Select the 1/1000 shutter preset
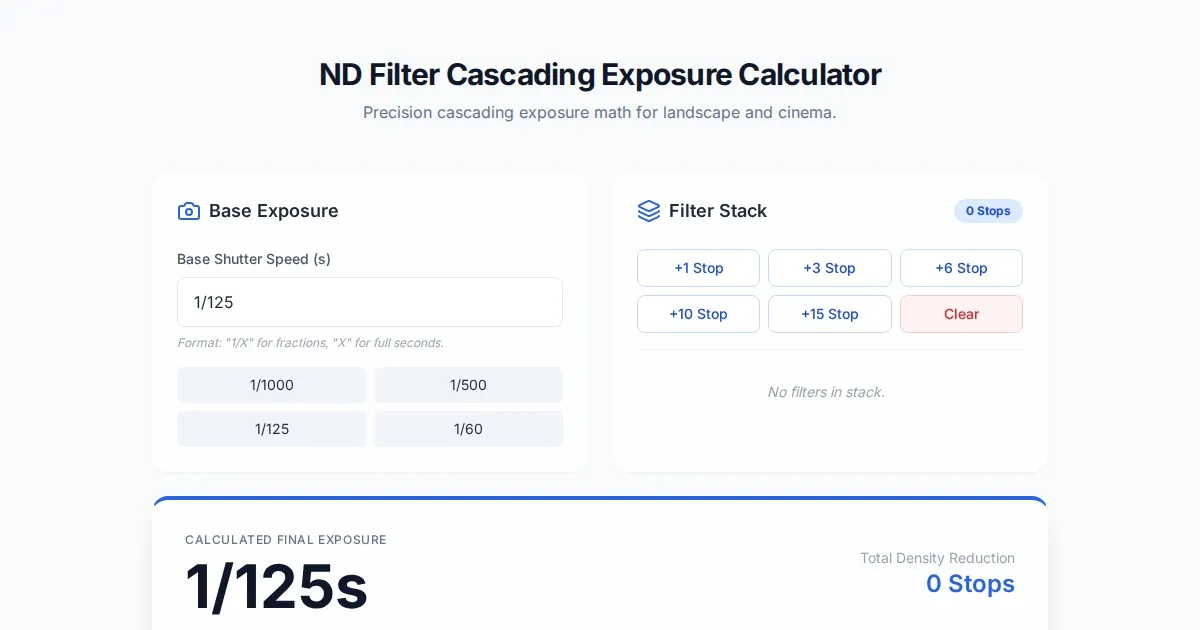 [272, 385]
